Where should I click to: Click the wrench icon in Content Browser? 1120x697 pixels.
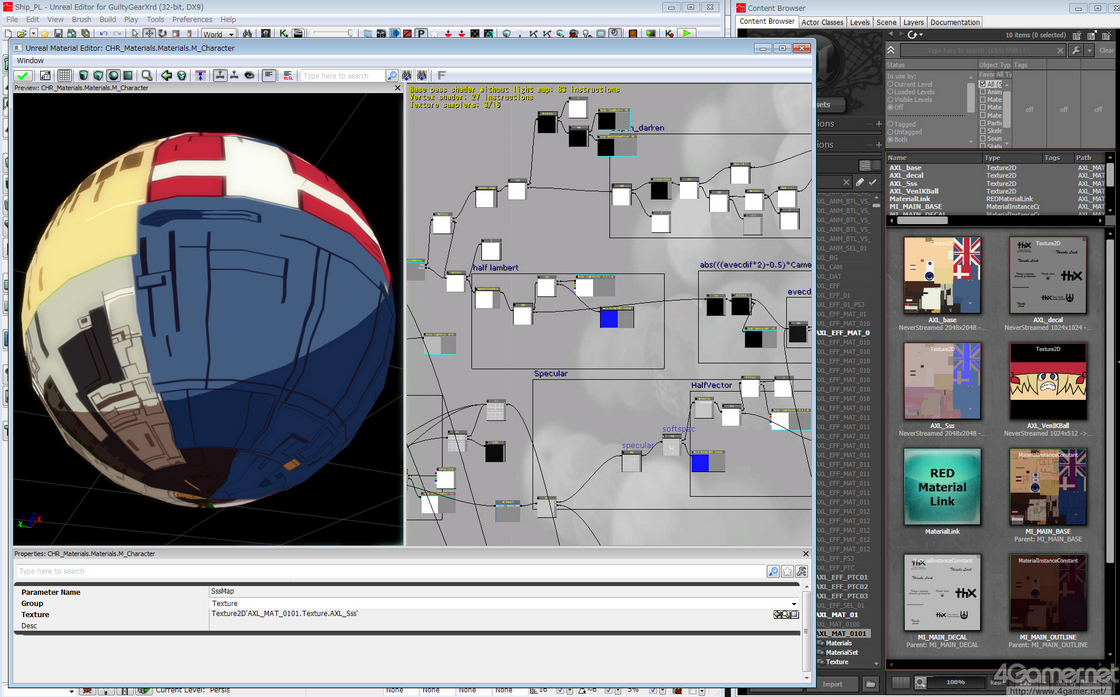(1076, 50)
